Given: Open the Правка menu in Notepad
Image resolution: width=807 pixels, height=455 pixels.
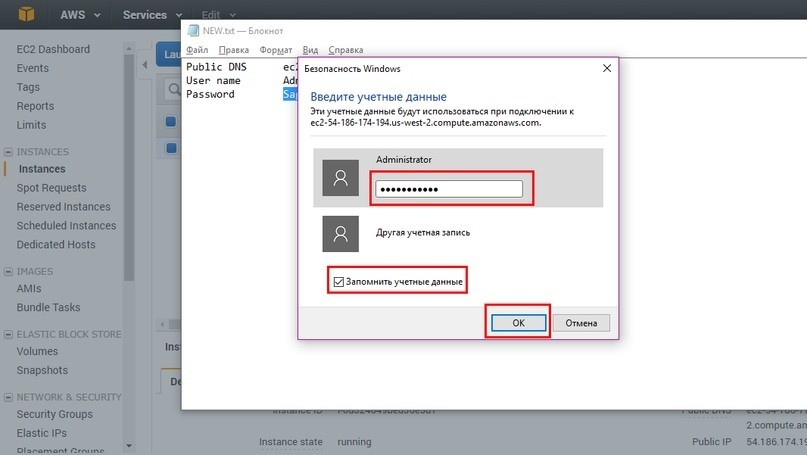Looking at the screenshot, I should pos(234,50).
